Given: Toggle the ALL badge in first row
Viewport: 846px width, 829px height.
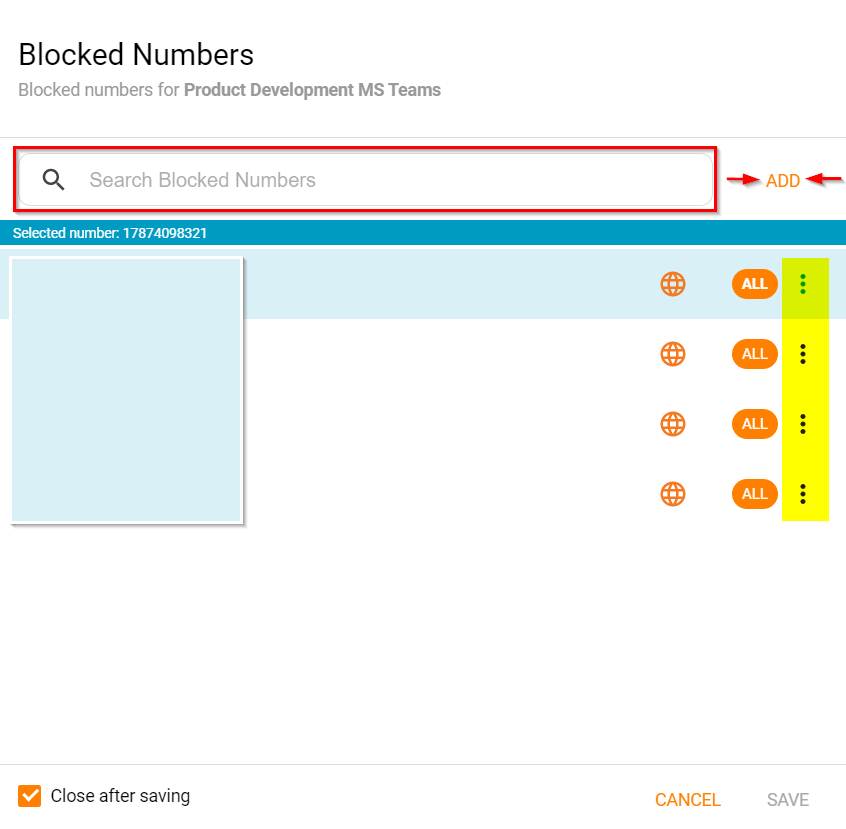Looking at the screenshot, I should click(x=754, y=284).
